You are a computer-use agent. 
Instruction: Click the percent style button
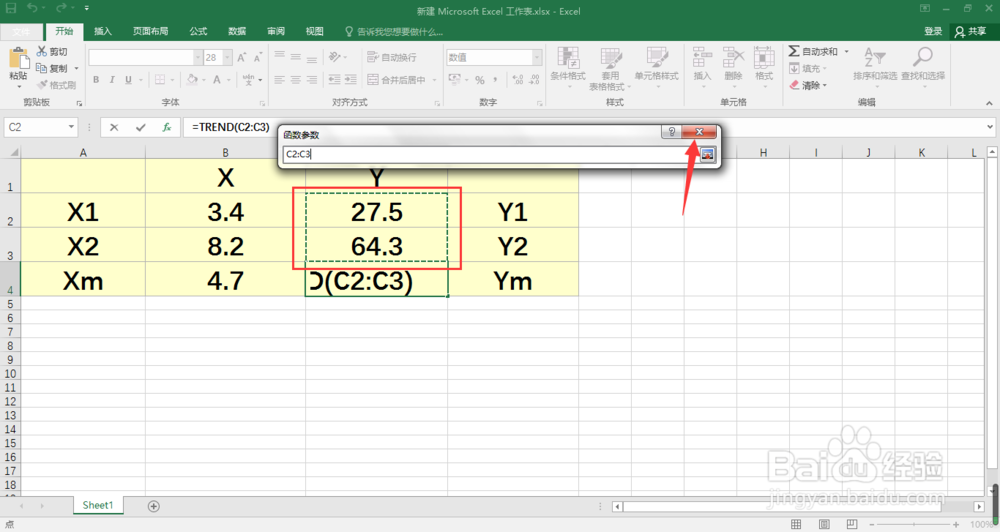480,80
